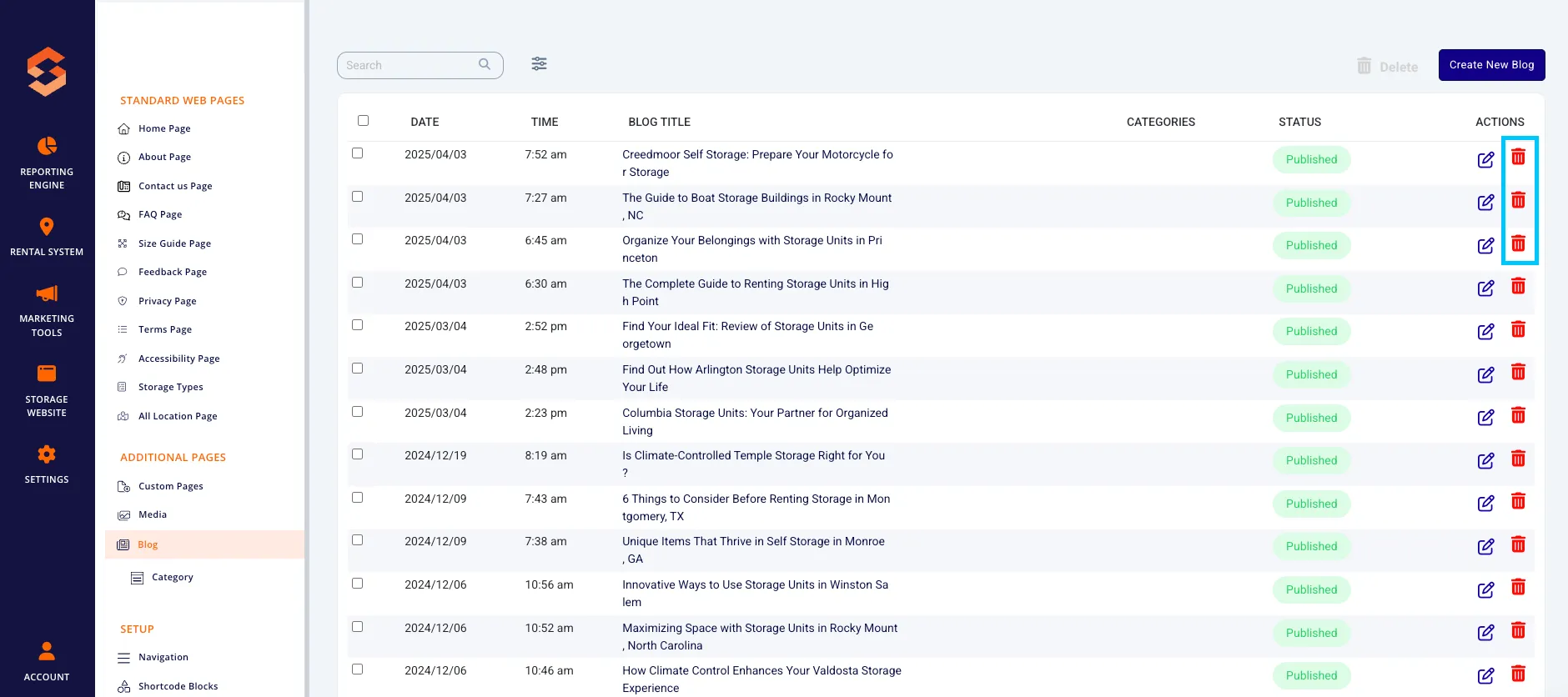The height and width of the screenshot is (697, 1568).
Task: Click the filter sliders icon beside search
Action: coord(540,64)
